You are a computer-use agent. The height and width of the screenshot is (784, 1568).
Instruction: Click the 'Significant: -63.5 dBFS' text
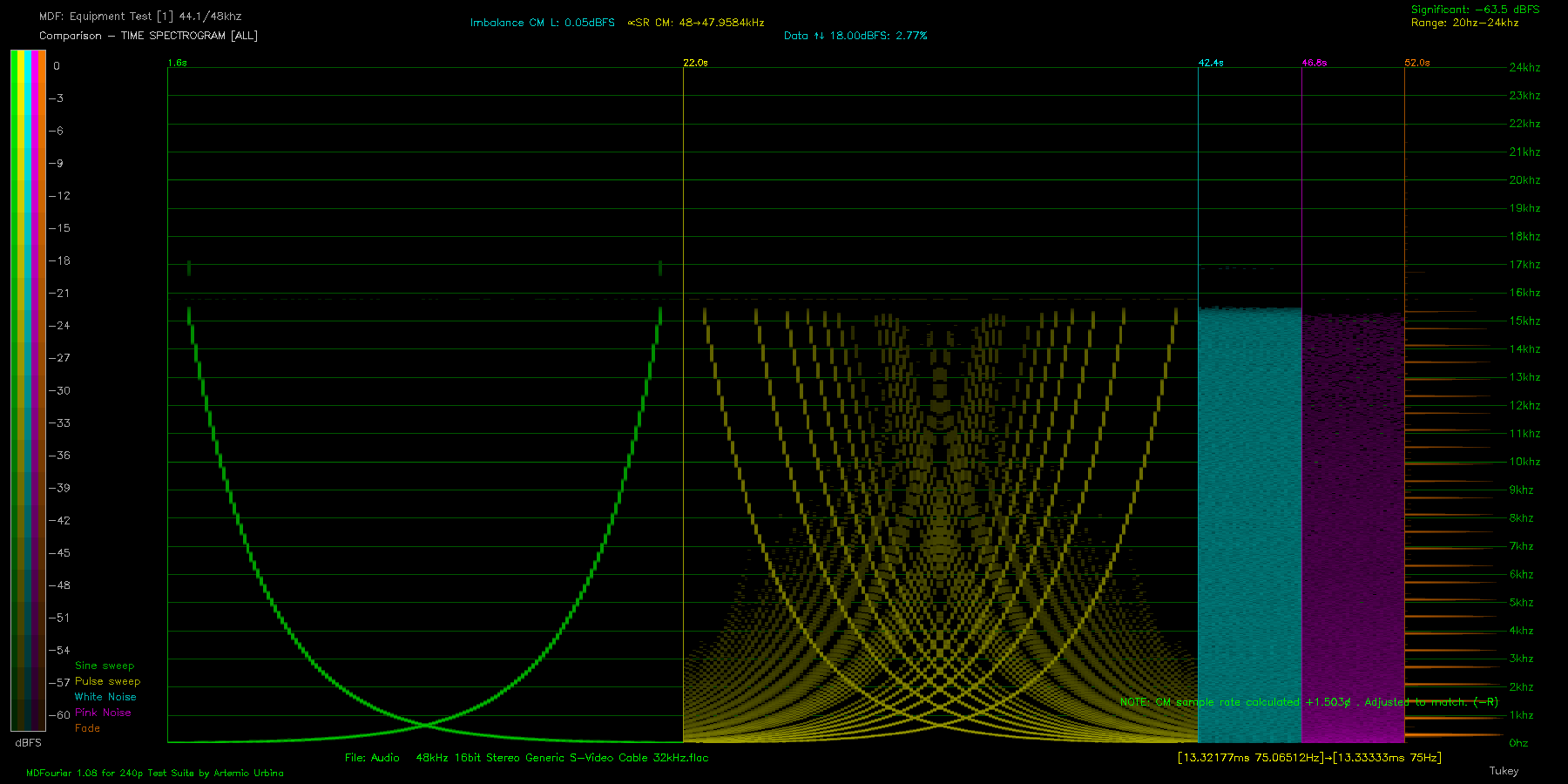[1475, 10]
